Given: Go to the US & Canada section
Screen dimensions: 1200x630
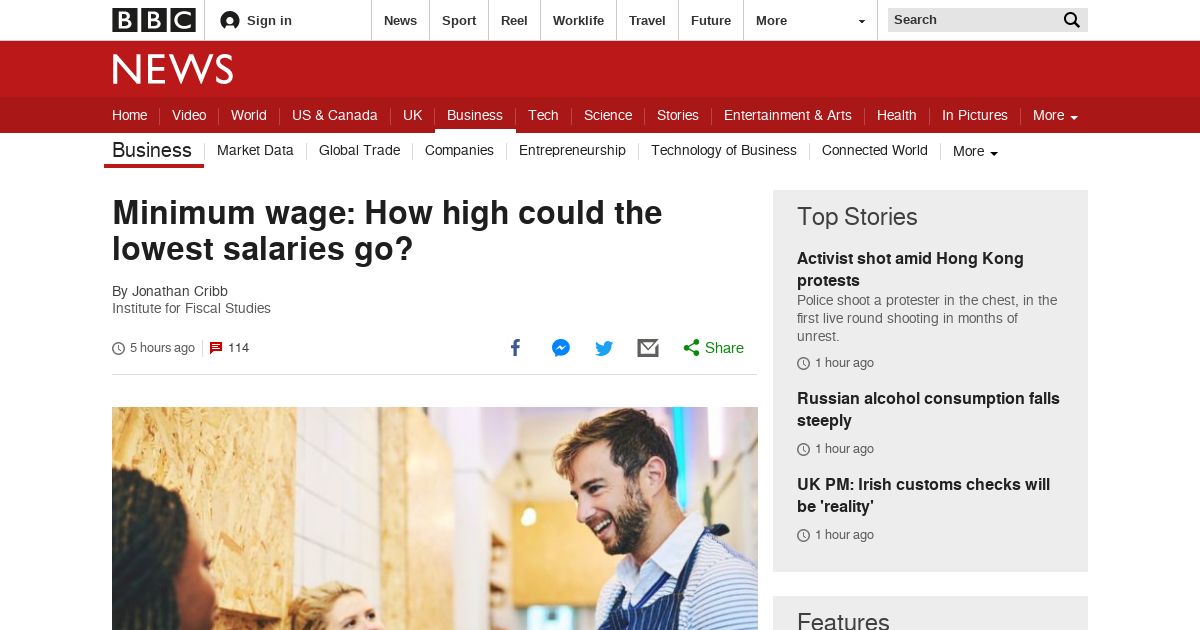Looking at the screenshot, I should click(x=335, y=115).
